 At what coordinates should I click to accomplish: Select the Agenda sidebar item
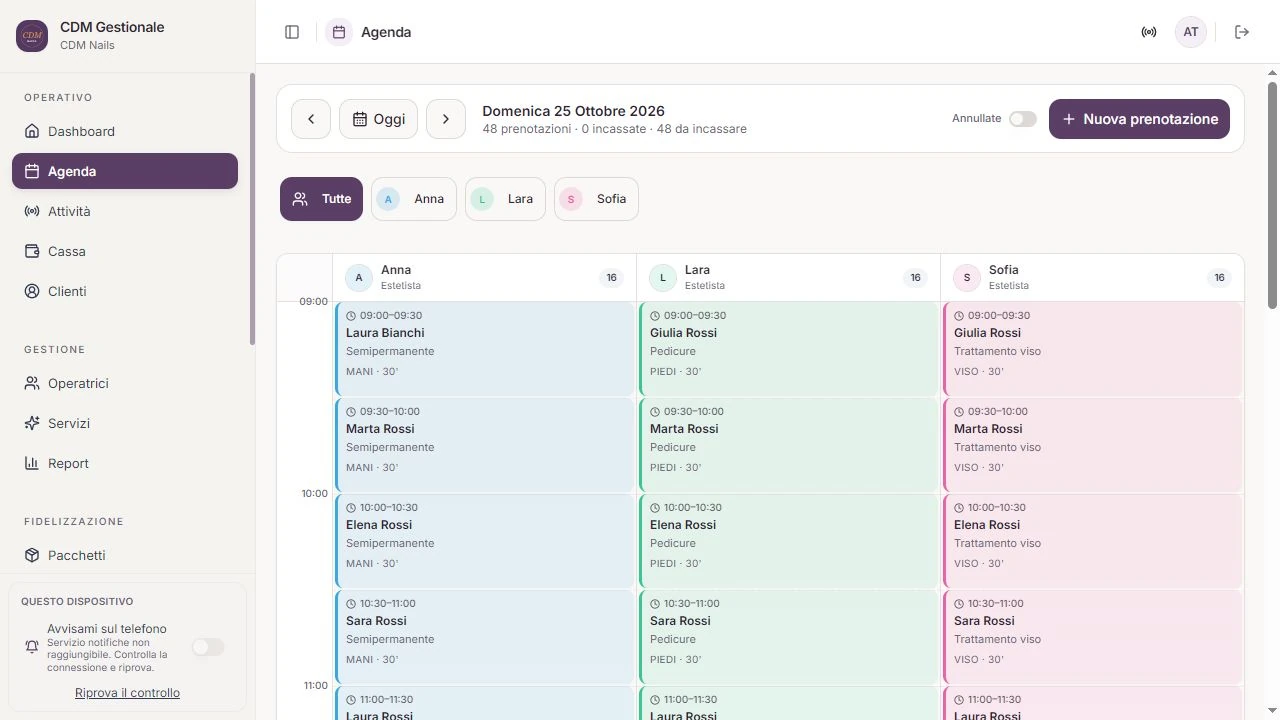(125, 171)
